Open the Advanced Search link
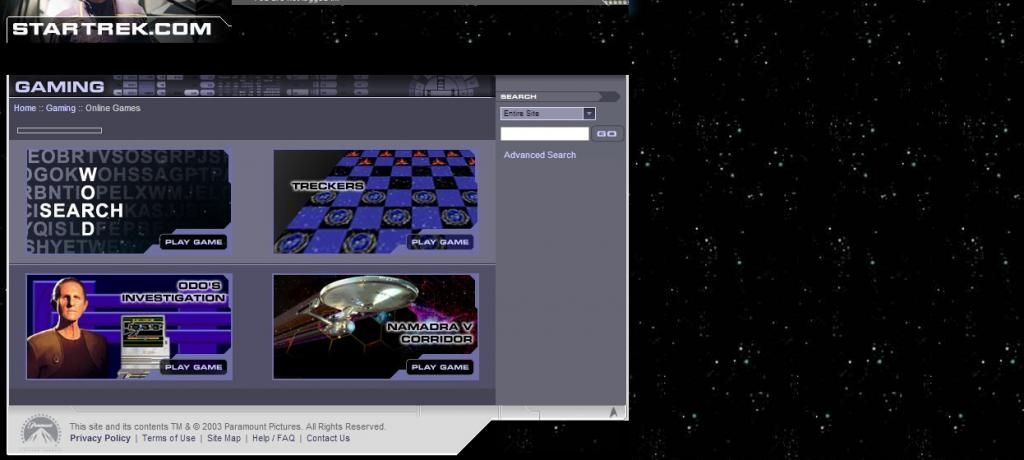1024x460 pixels. click(539, 155)
